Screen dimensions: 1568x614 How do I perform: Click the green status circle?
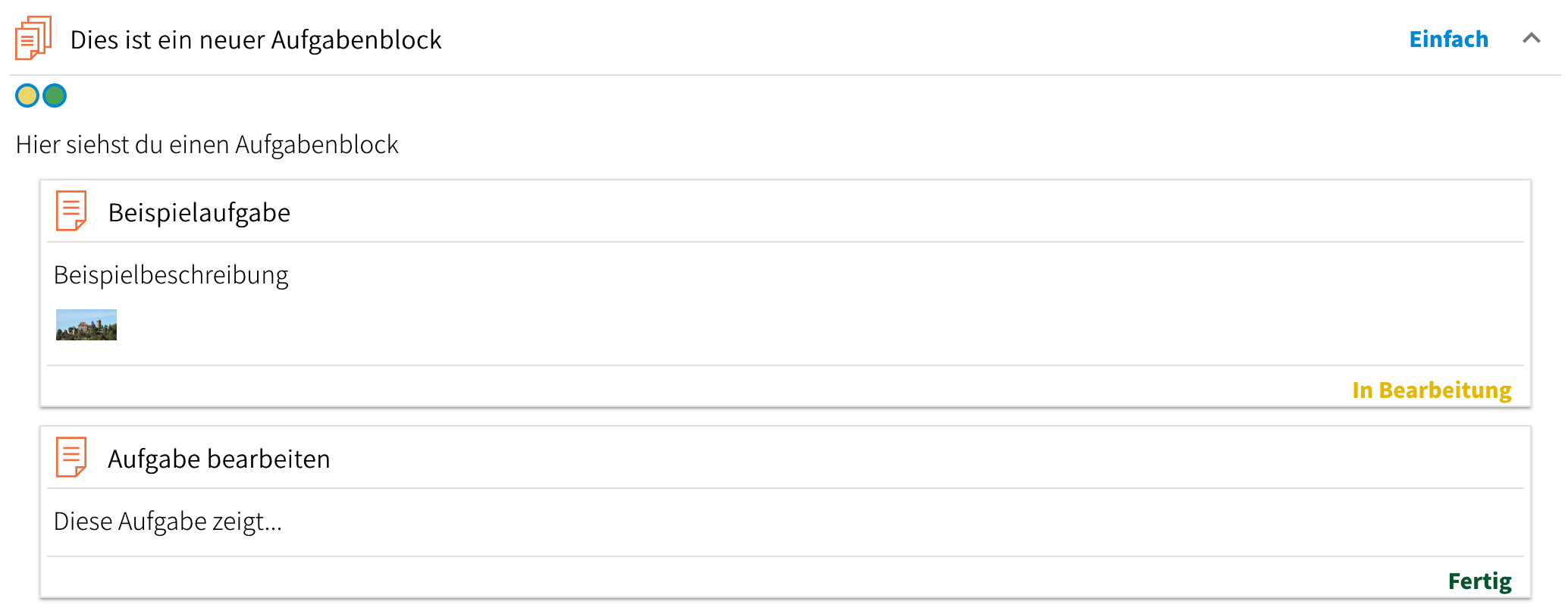[55, 96]
